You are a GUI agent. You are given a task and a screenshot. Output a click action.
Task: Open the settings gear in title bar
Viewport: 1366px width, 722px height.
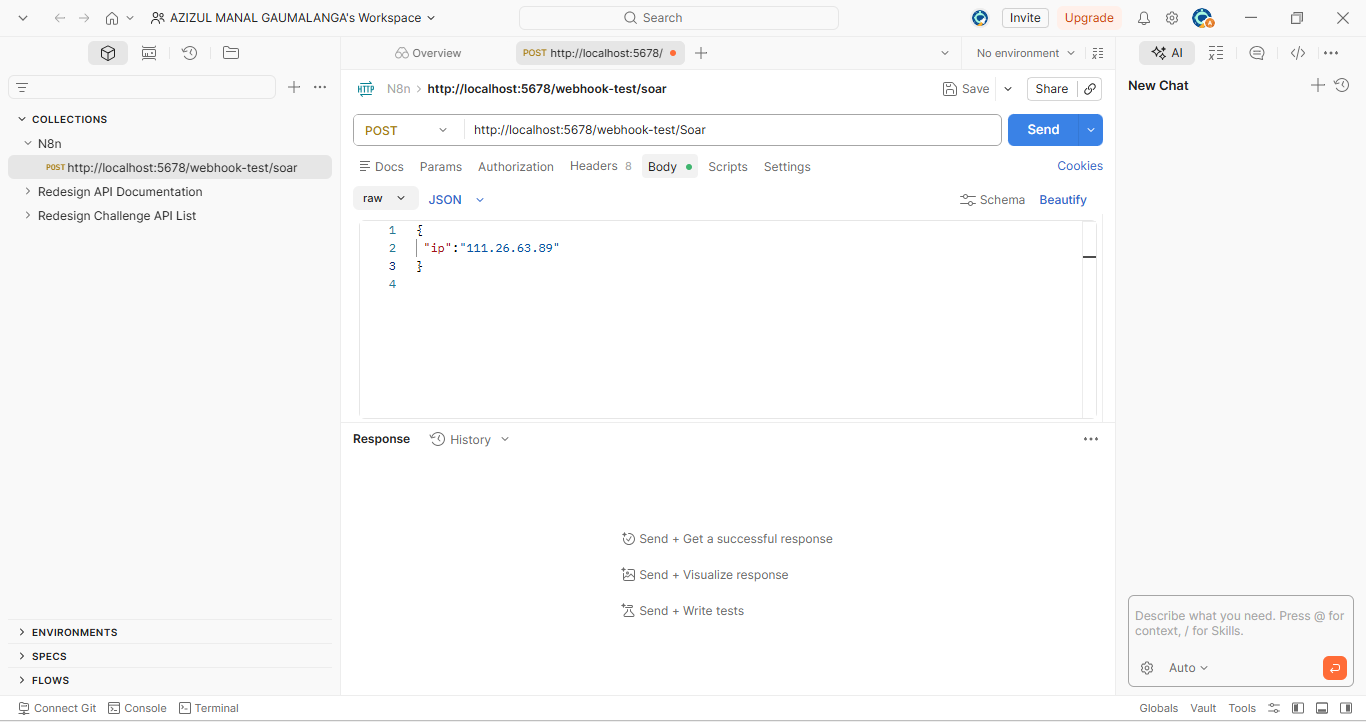[x=1172, y=18]
